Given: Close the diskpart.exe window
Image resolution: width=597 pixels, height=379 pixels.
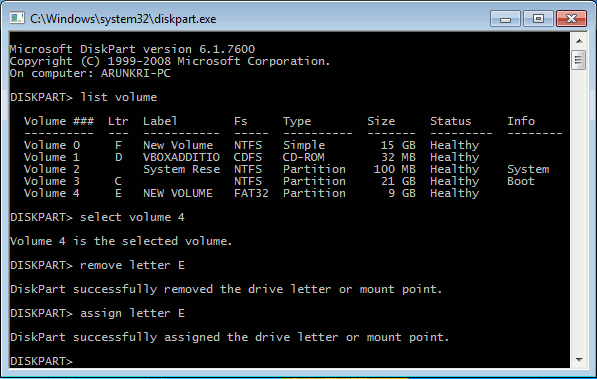Looking at the screenshot, I should pos(571,19).
